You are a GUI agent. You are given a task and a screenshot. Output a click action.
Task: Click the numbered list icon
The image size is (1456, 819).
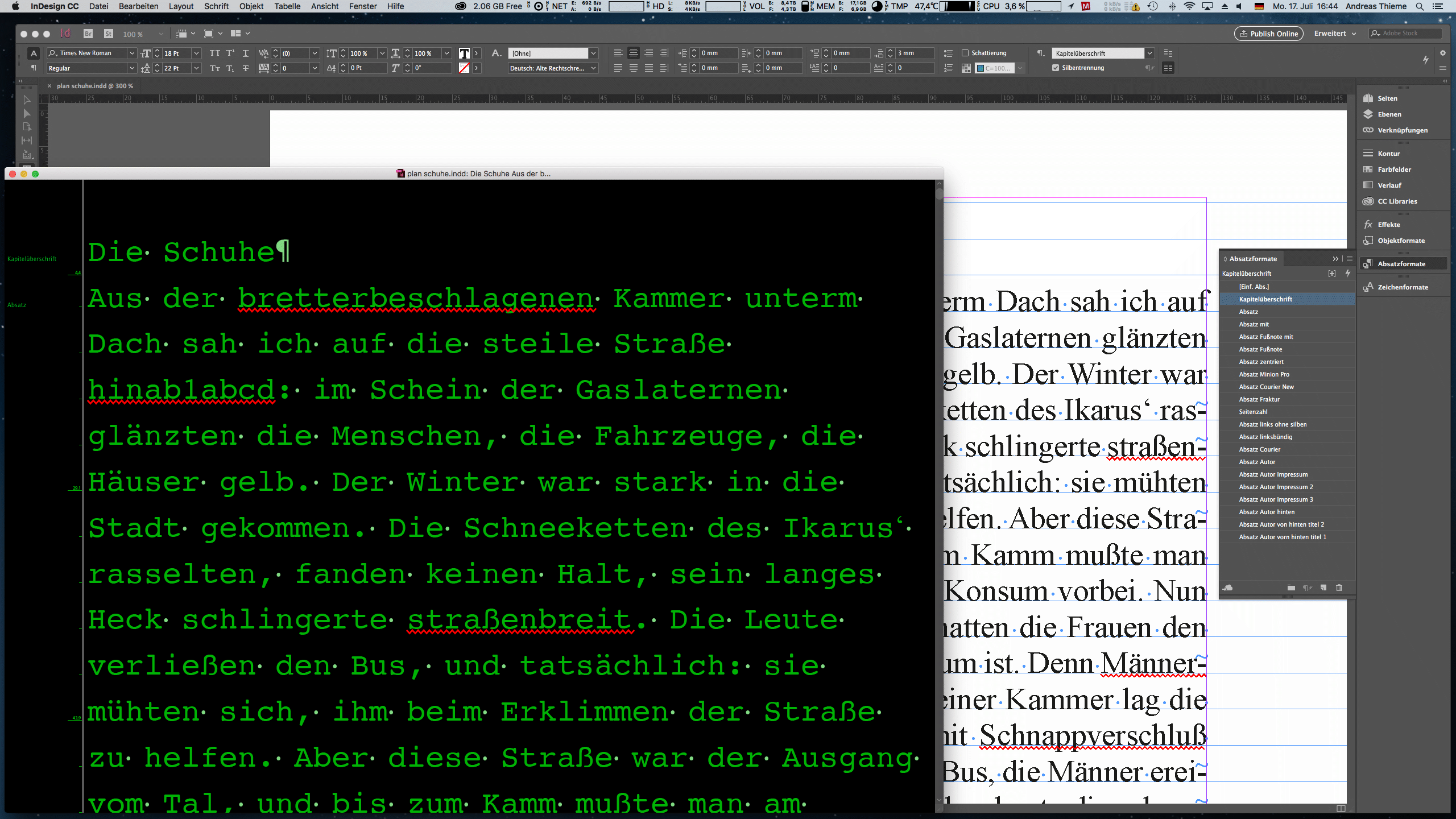click(x=948, y=68)
